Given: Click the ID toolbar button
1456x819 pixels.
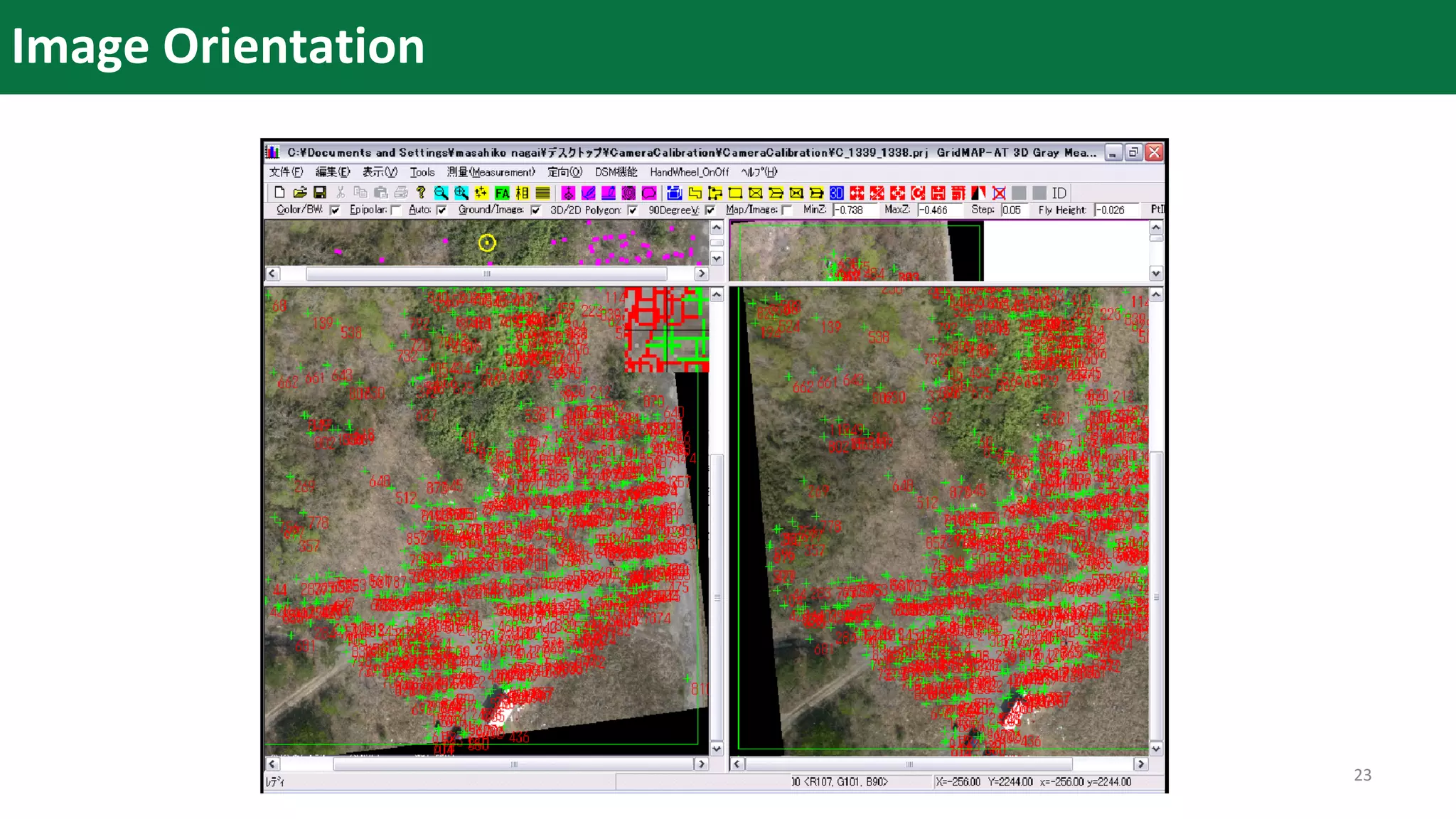Looking at the screenshot, I should point(1059,193).
